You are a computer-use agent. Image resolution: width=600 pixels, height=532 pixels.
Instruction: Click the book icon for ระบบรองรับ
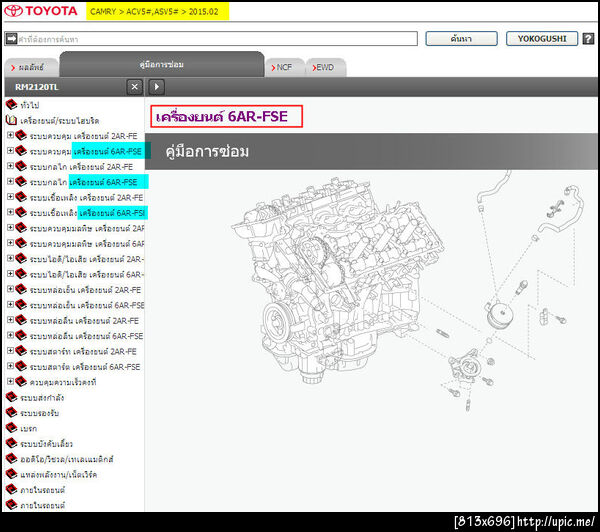coord(11,413)
